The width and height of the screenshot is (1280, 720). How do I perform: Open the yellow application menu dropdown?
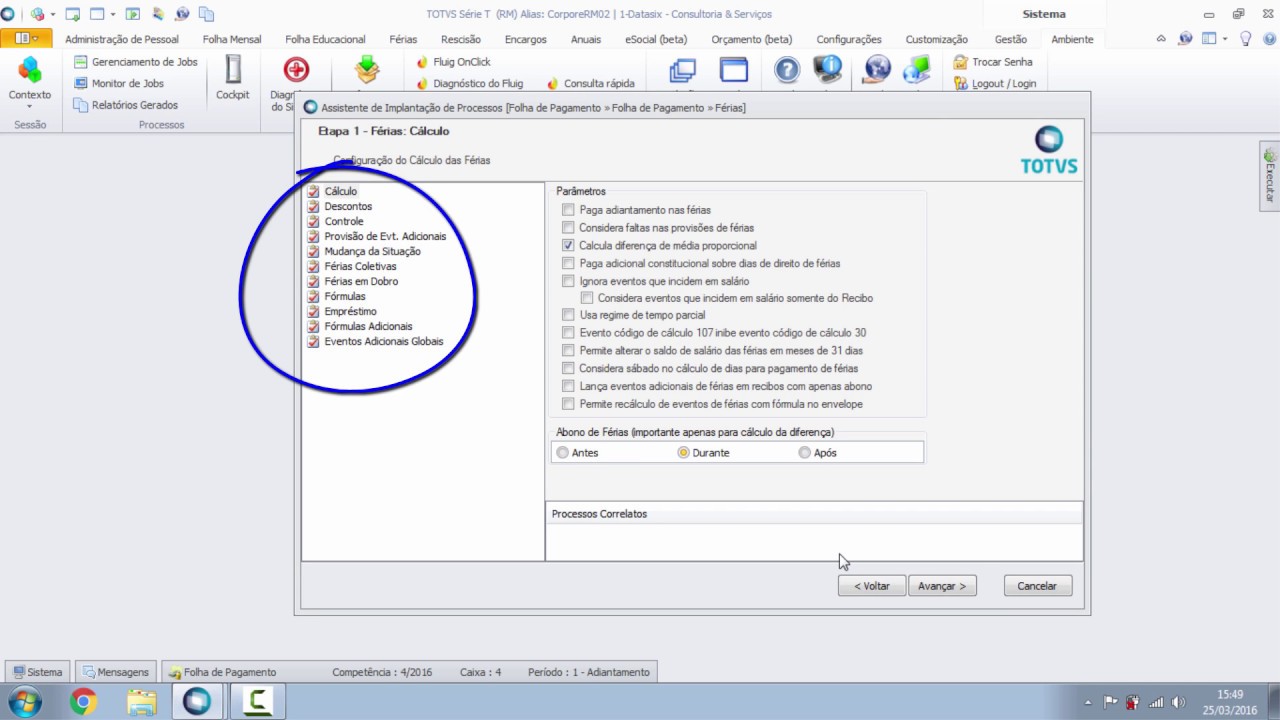click(27, 39)
